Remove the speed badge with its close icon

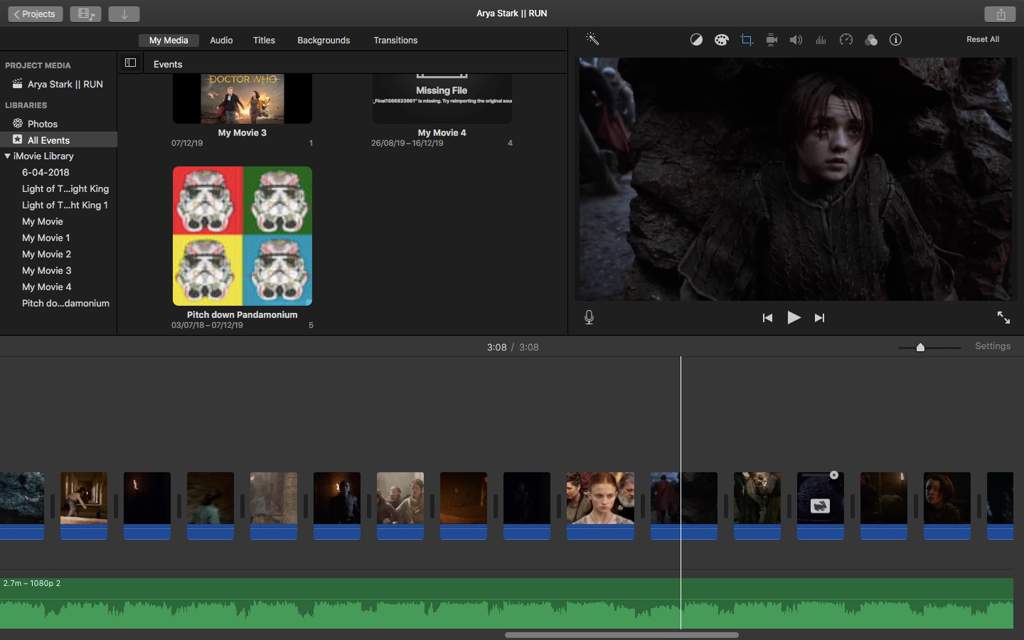click(834, 475)
